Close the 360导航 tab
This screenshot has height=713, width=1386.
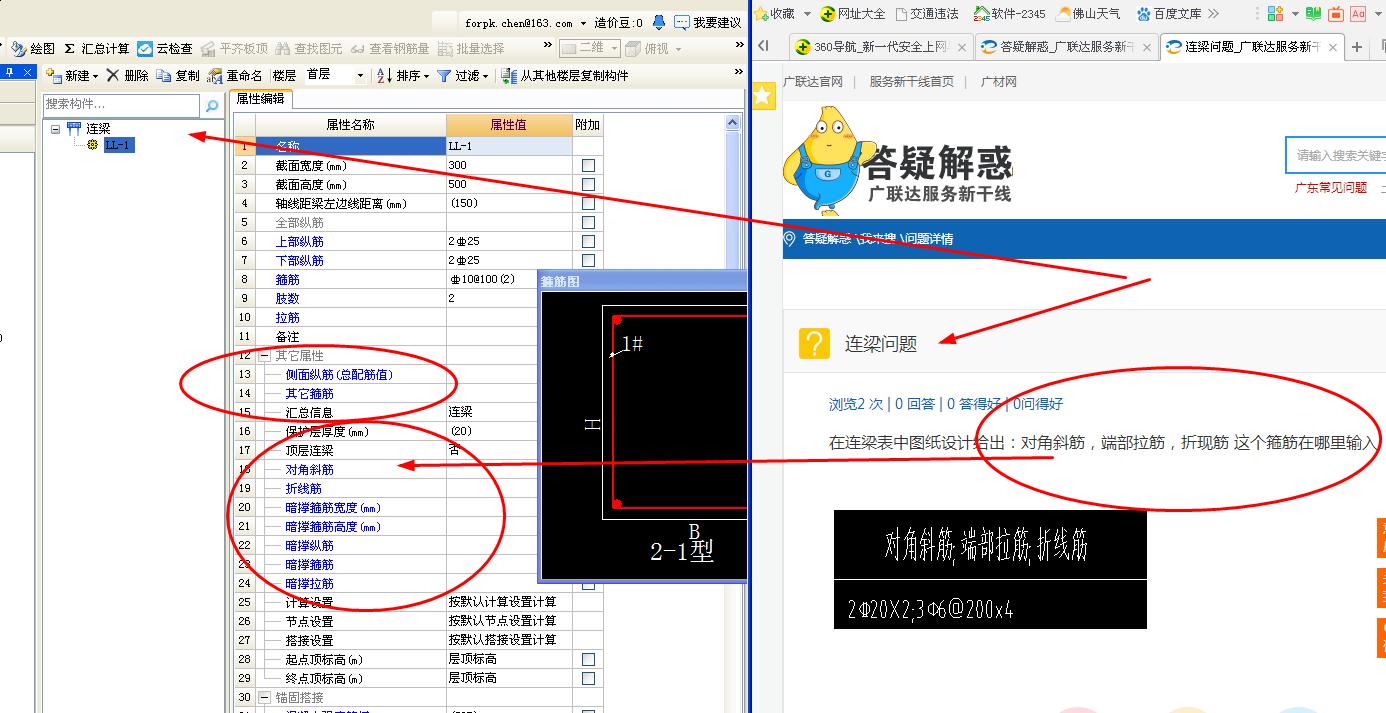click(x=962, y=47)
